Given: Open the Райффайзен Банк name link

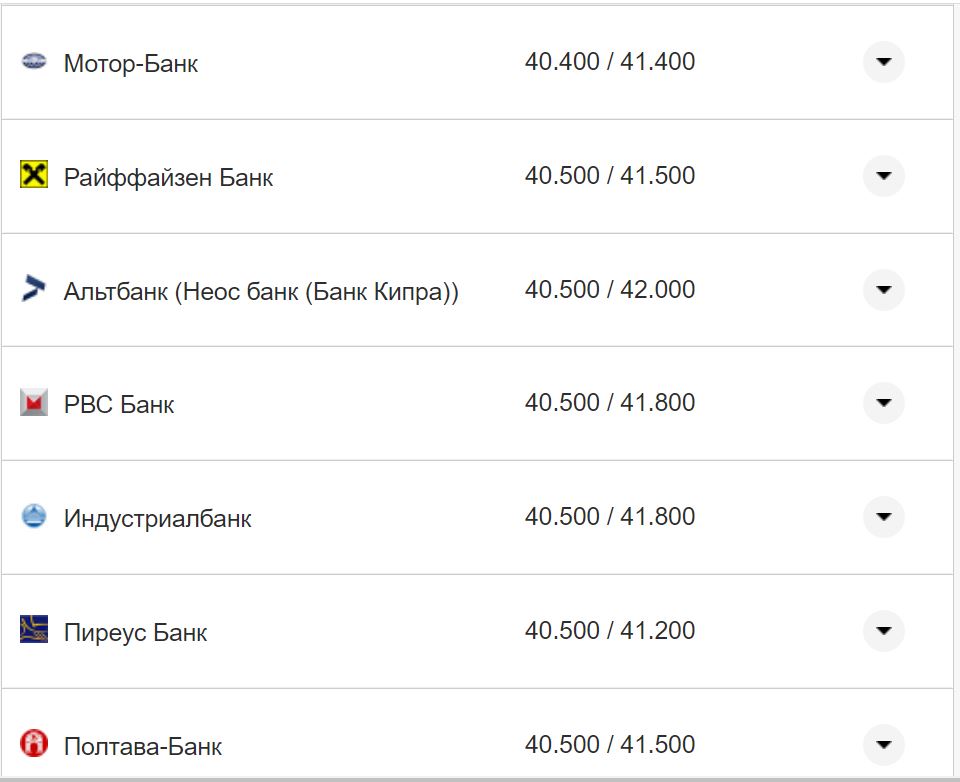Looking at the screenshot, I should tap(168, 178).
